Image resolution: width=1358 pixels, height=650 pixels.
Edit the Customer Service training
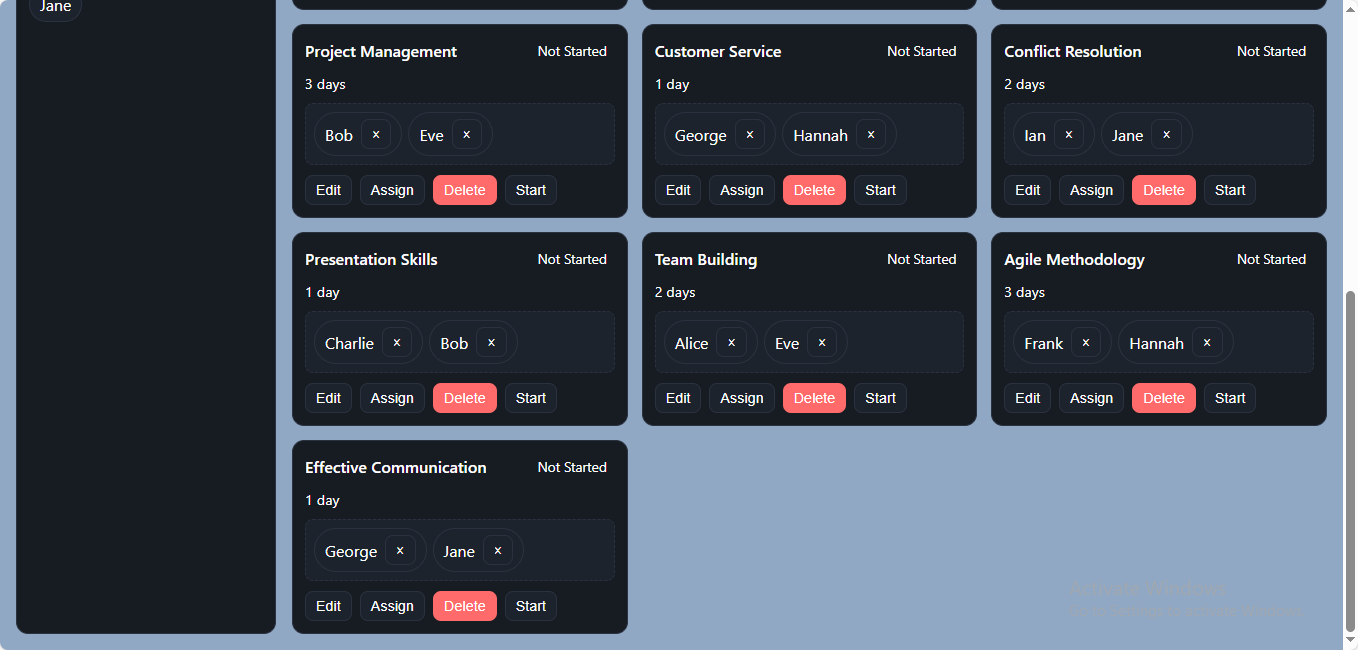coord(678,190)
